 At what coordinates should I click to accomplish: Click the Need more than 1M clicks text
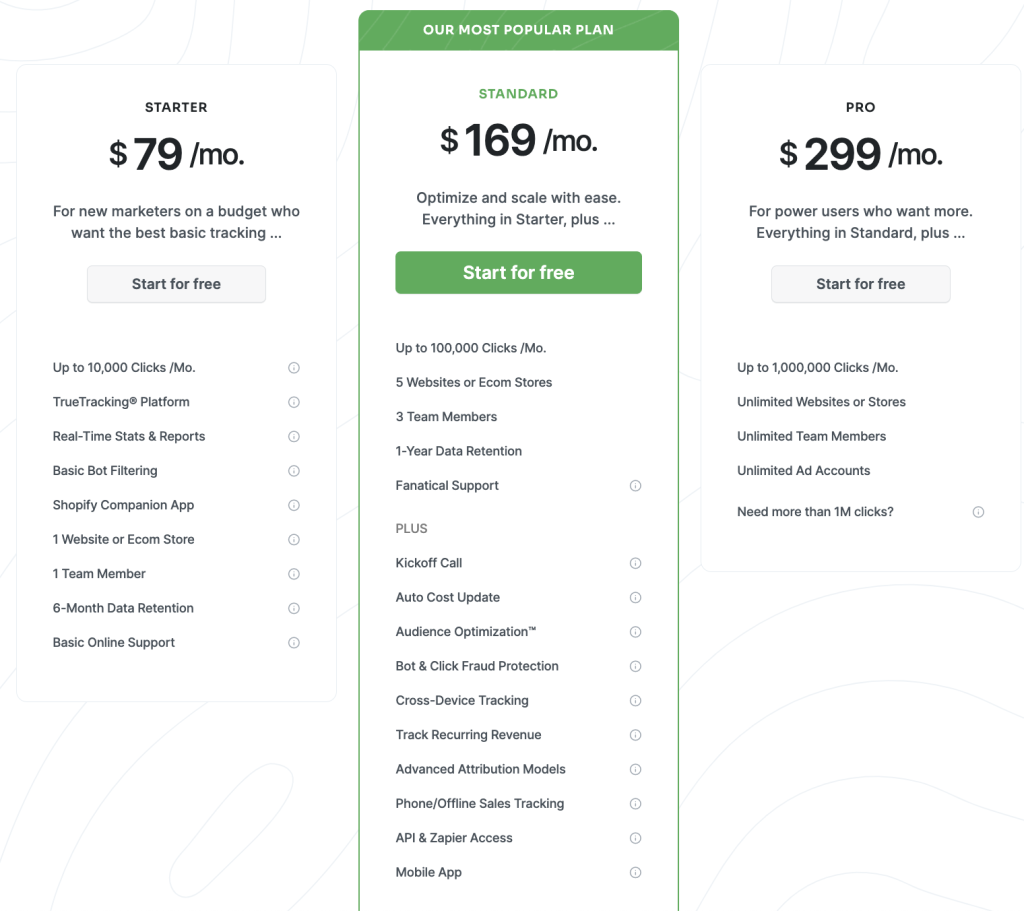point(815,512)
